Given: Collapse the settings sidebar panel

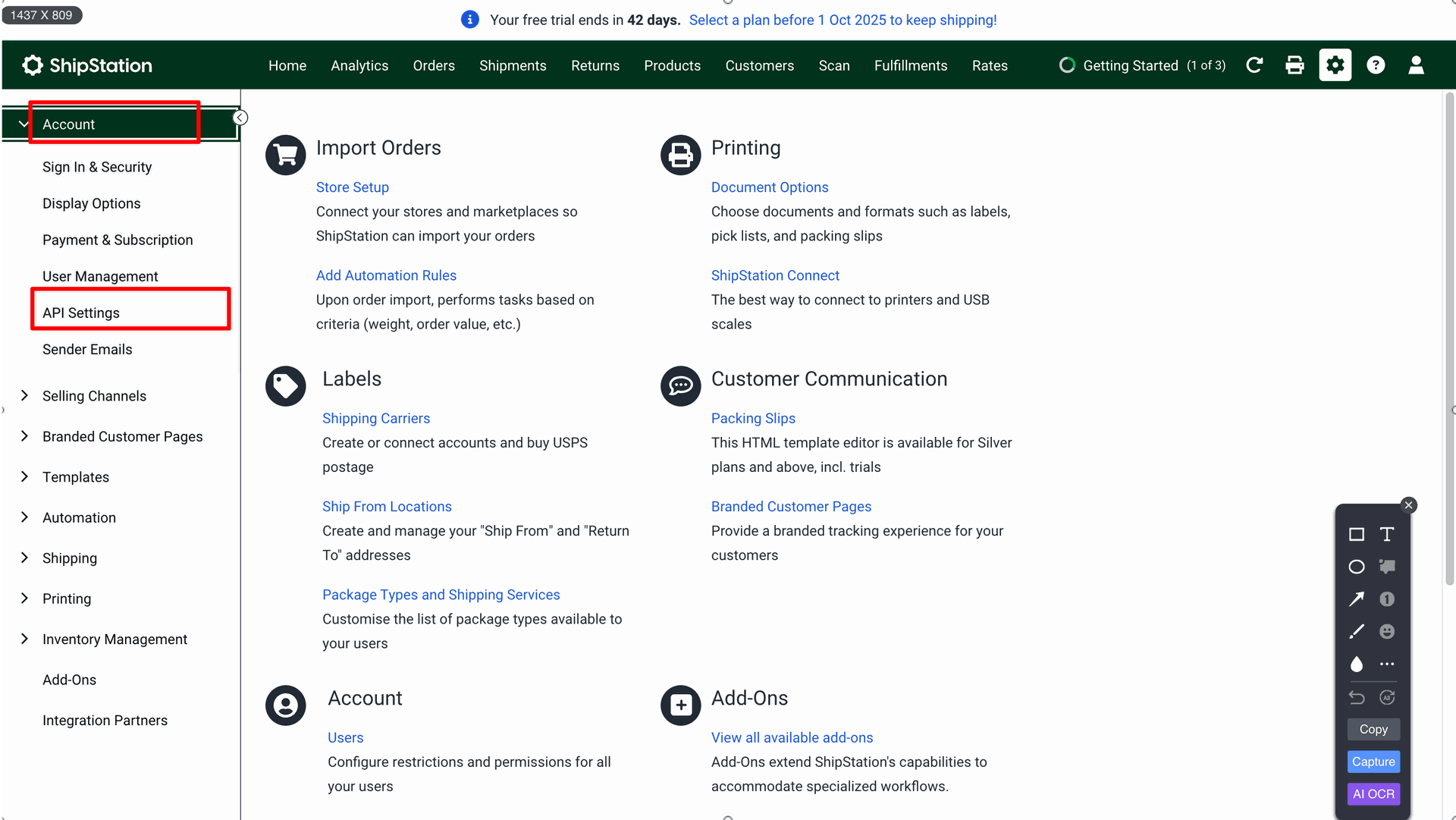Looking at the screenshot, I should point(240,118).
